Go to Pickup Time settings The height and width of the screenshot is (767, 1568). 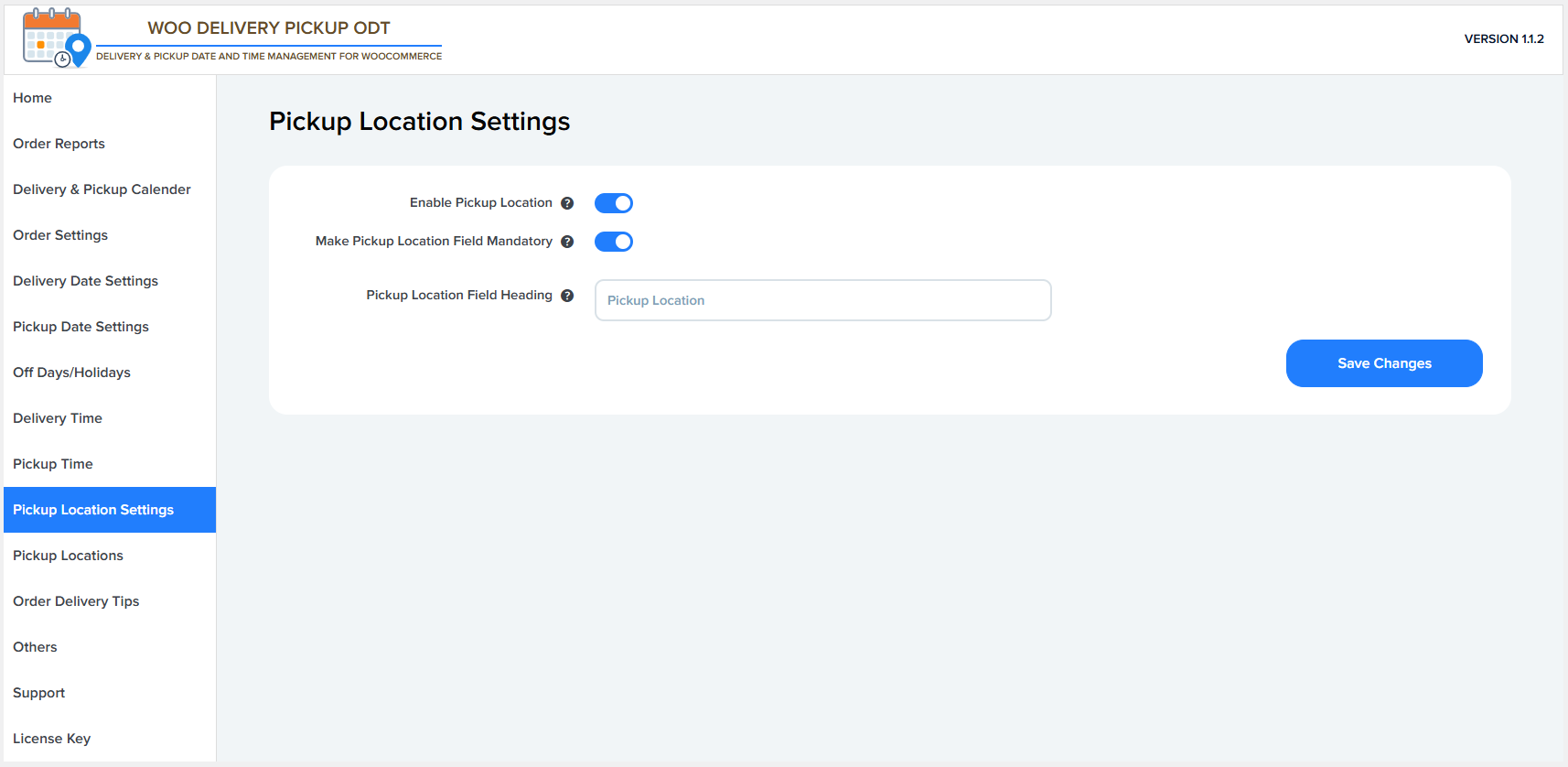tap(53, 464)
